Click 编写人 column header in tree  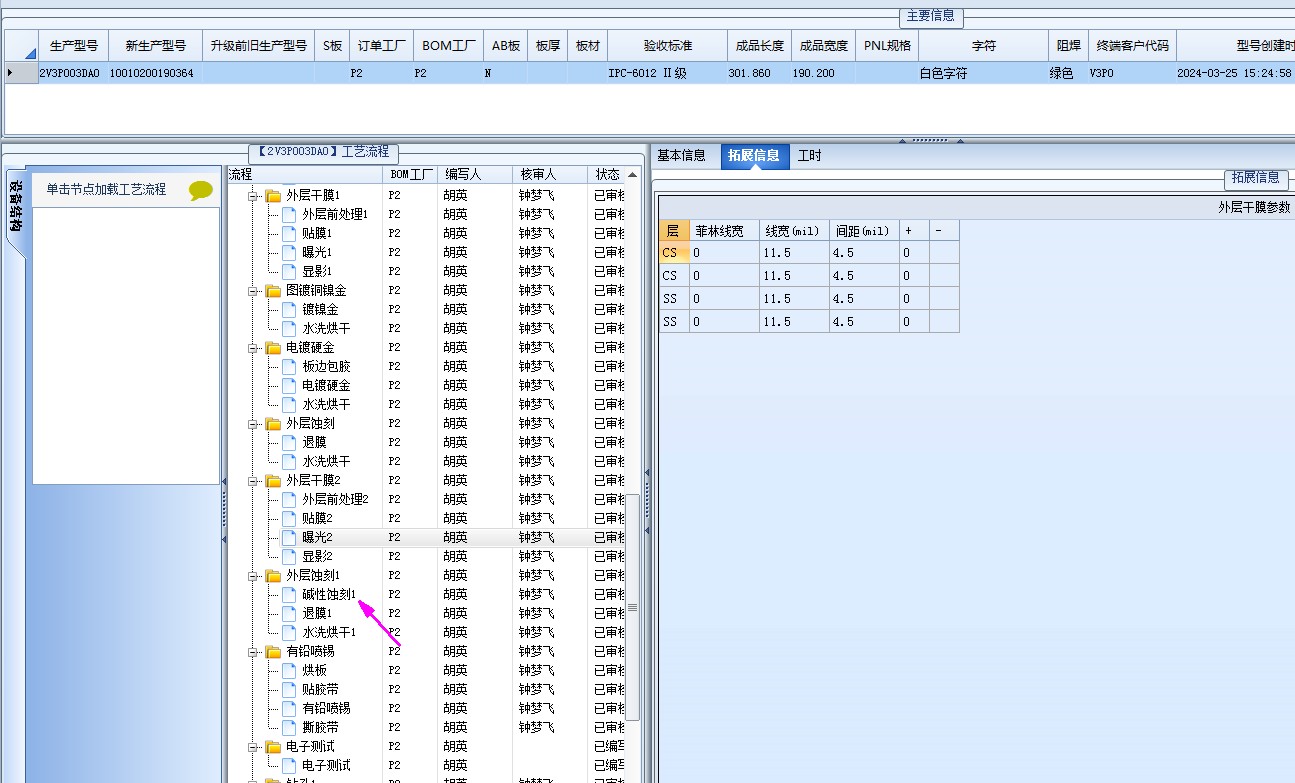475,174
